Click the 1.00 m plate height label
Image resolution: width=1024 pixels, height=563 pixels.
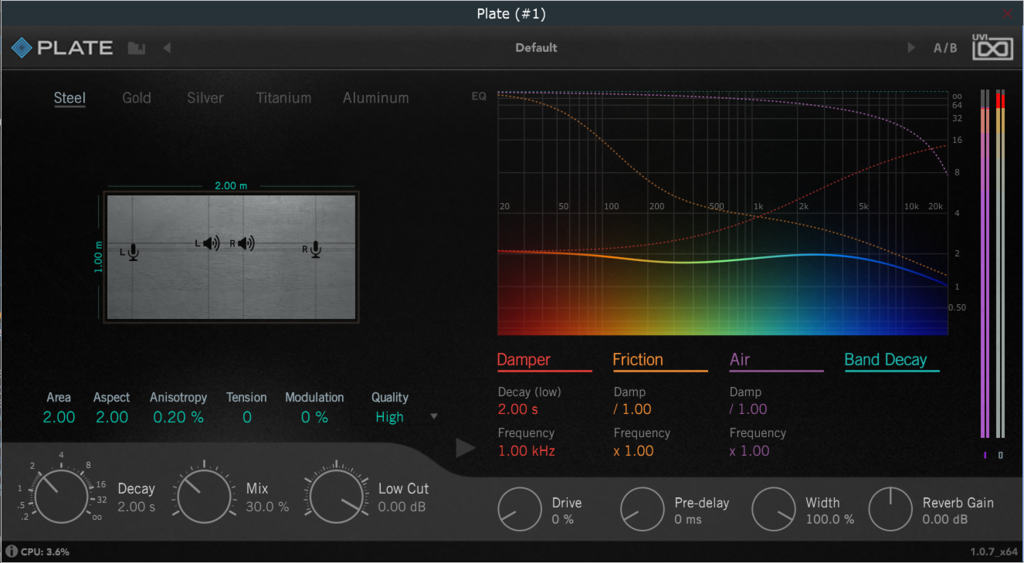point(99,256)
